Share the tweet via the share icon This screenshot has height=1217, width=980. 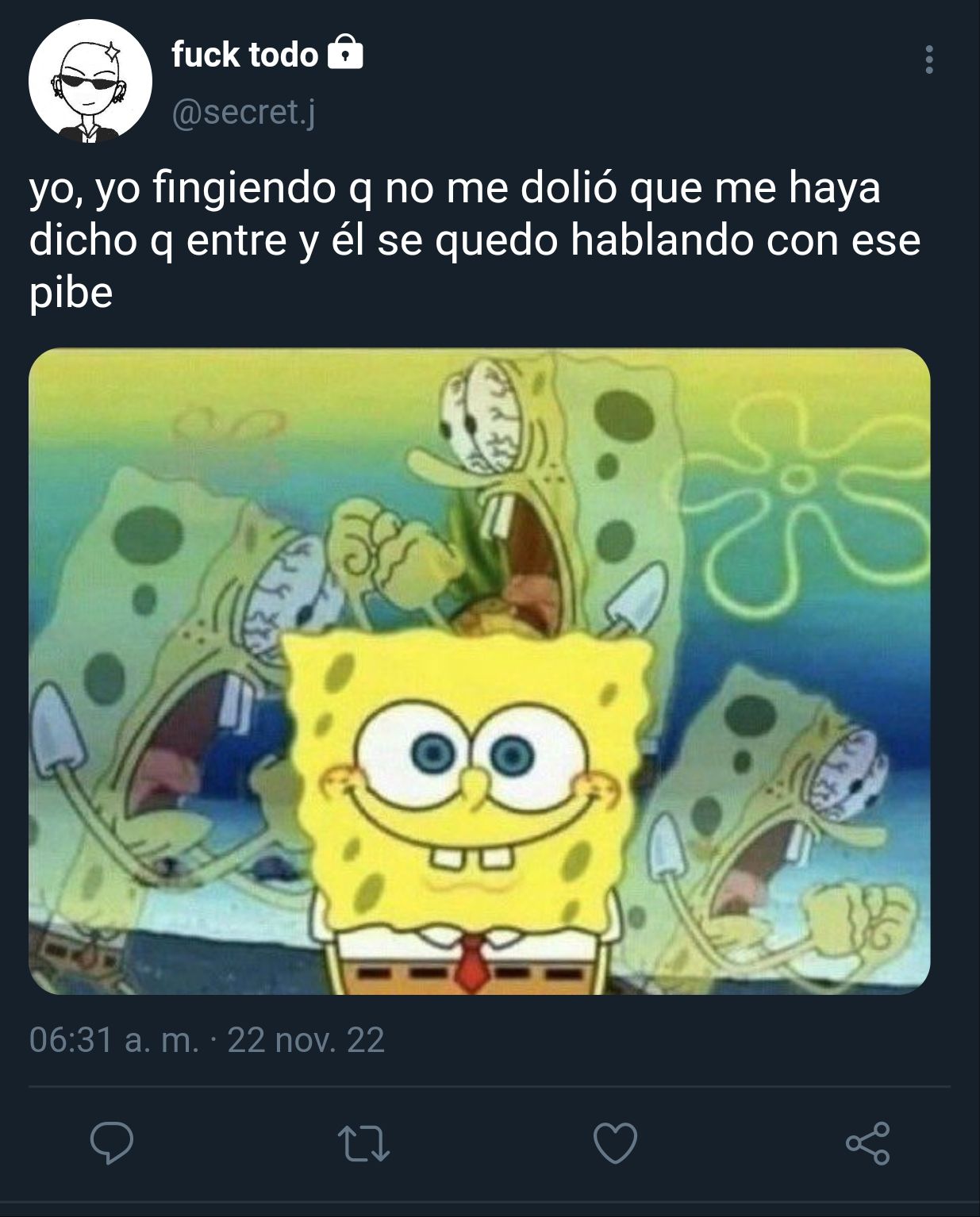point(867,1143)
